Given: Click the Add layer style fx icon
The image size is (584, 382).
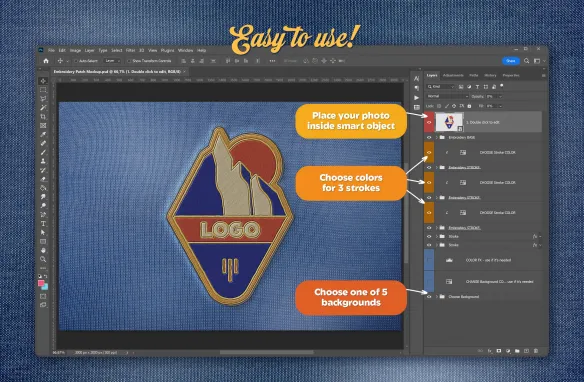Looking at the screenshot, I should point(490,351).
